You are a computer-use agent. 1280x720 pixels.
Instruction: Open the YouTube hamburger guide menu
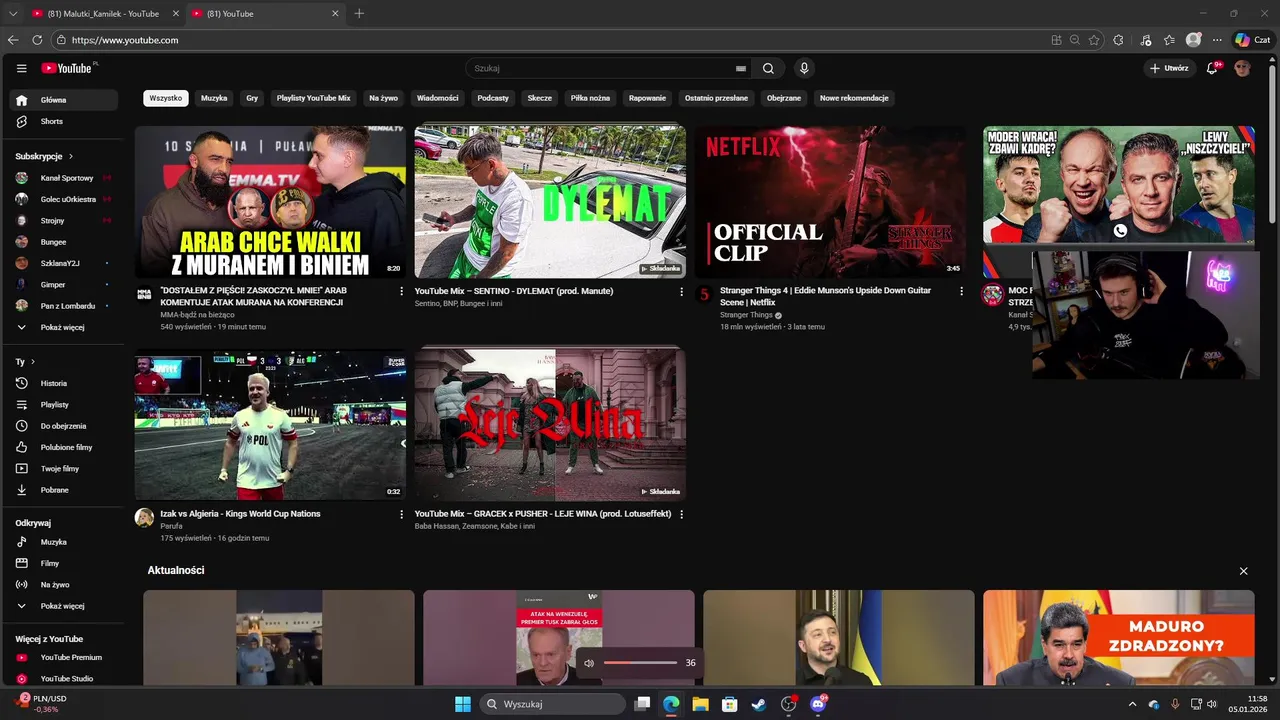pyautogui.click(x=21, y=68)
